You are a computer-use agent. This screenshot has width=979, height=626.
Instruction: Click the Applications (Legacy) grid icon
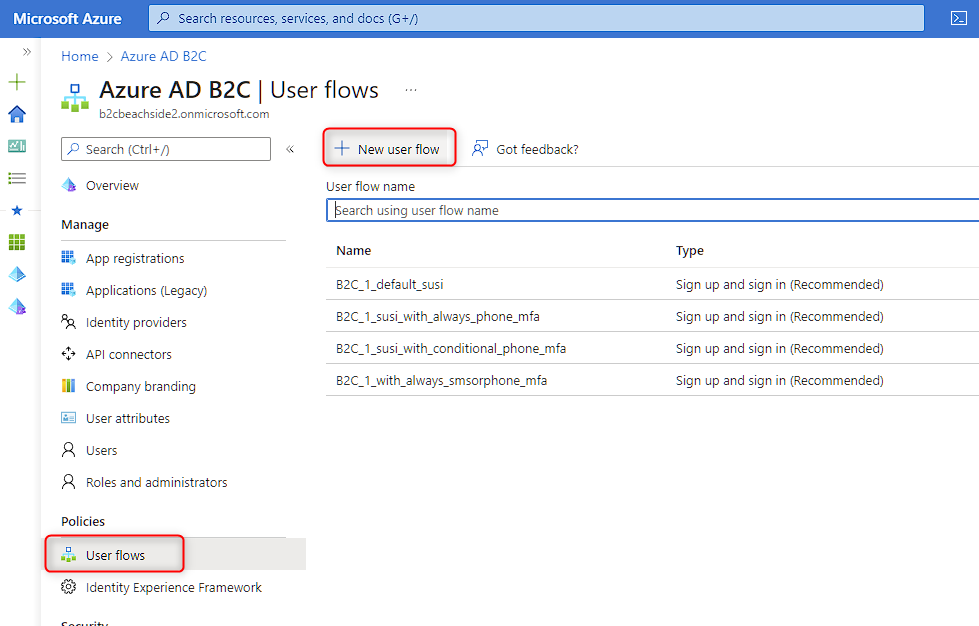69,290
